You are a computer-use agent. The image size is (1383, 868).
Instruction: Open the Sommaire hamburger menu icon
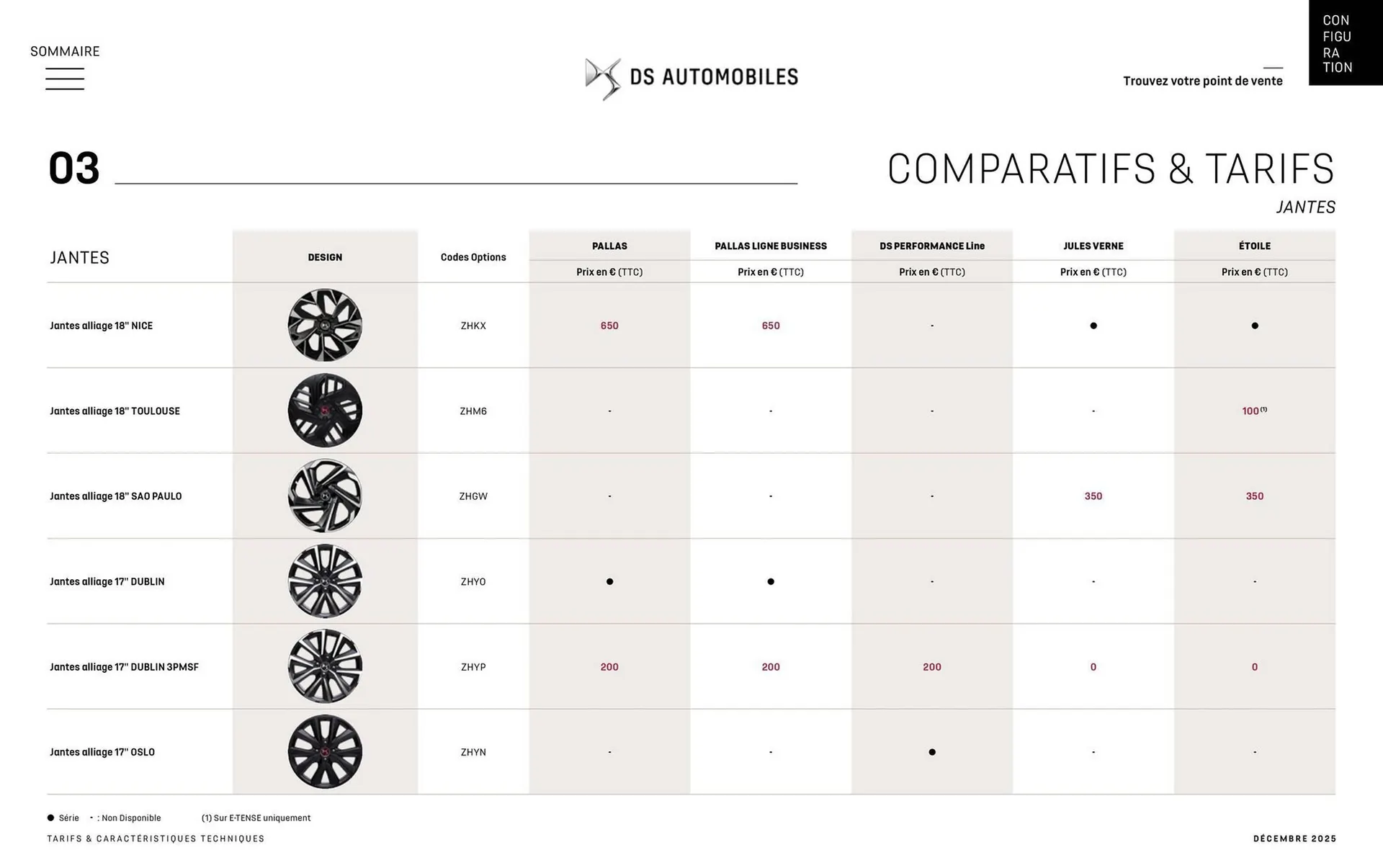[65, 79]
